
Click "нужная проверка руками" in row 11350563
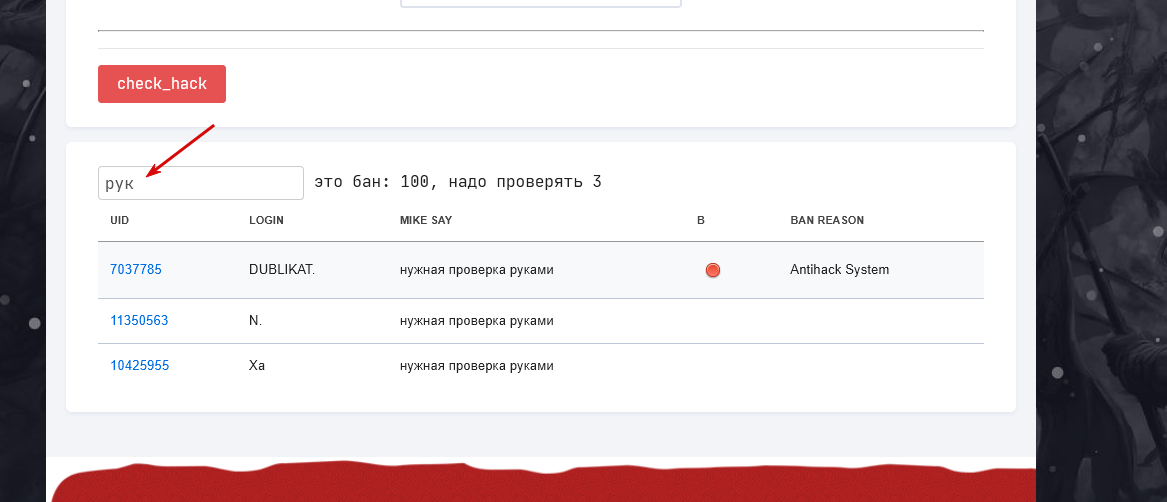tap(476, 321)
